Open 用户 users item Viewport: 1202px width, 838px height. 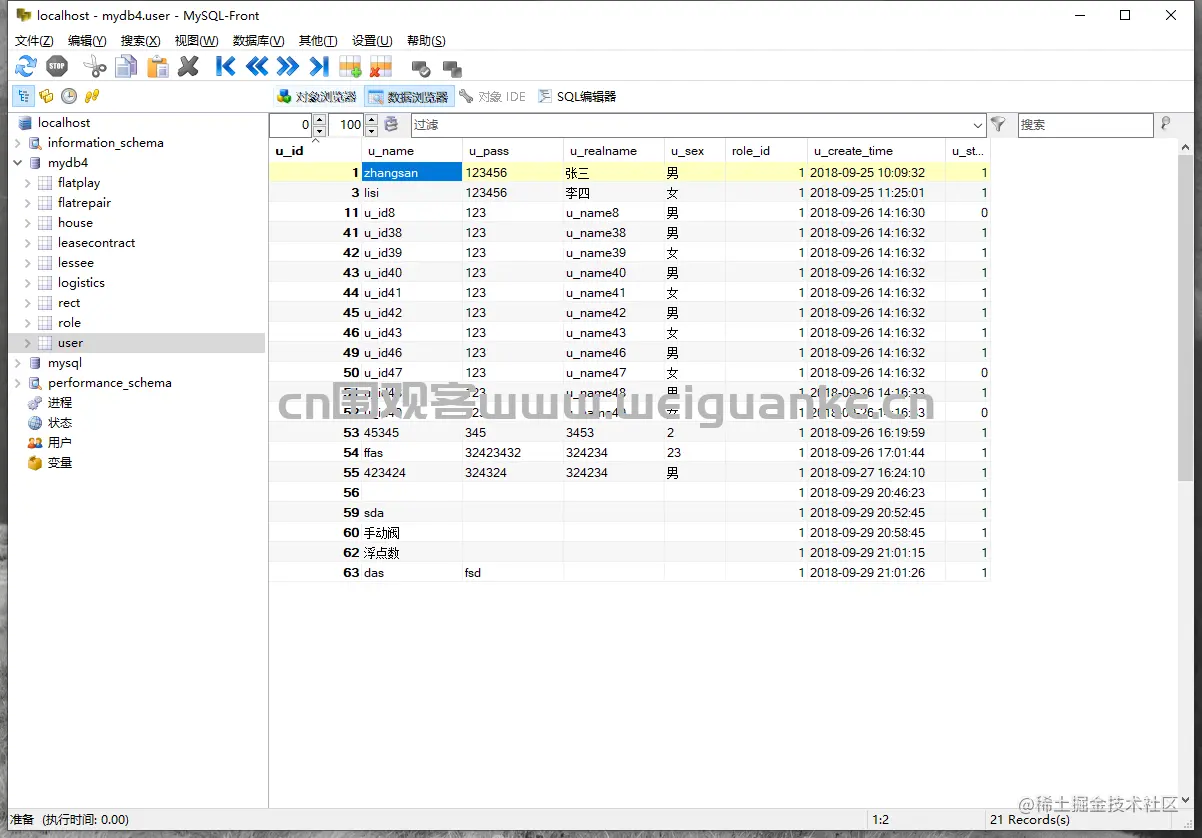(60, 443)
